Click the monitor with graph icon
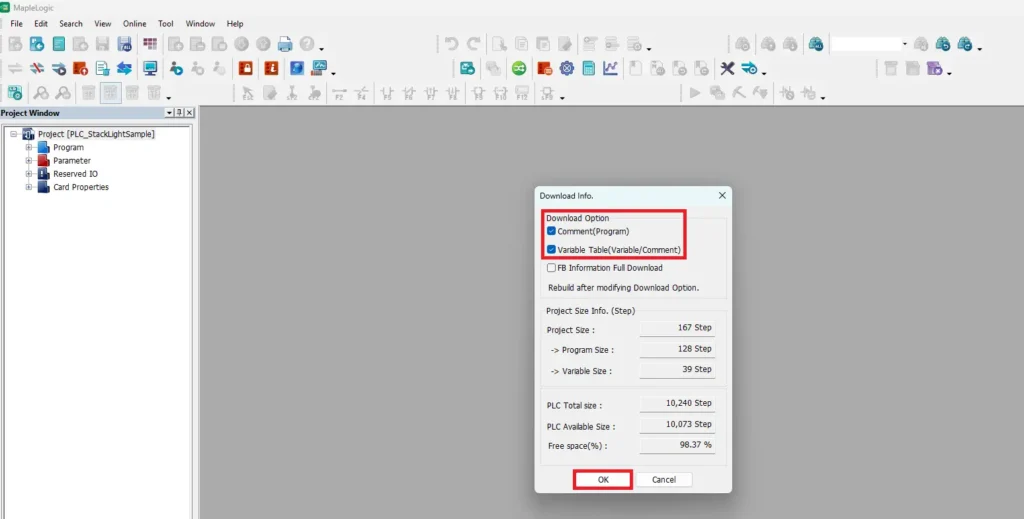Screen dimensions: 1024x519 pyautogui.click(x=319, y=68)
